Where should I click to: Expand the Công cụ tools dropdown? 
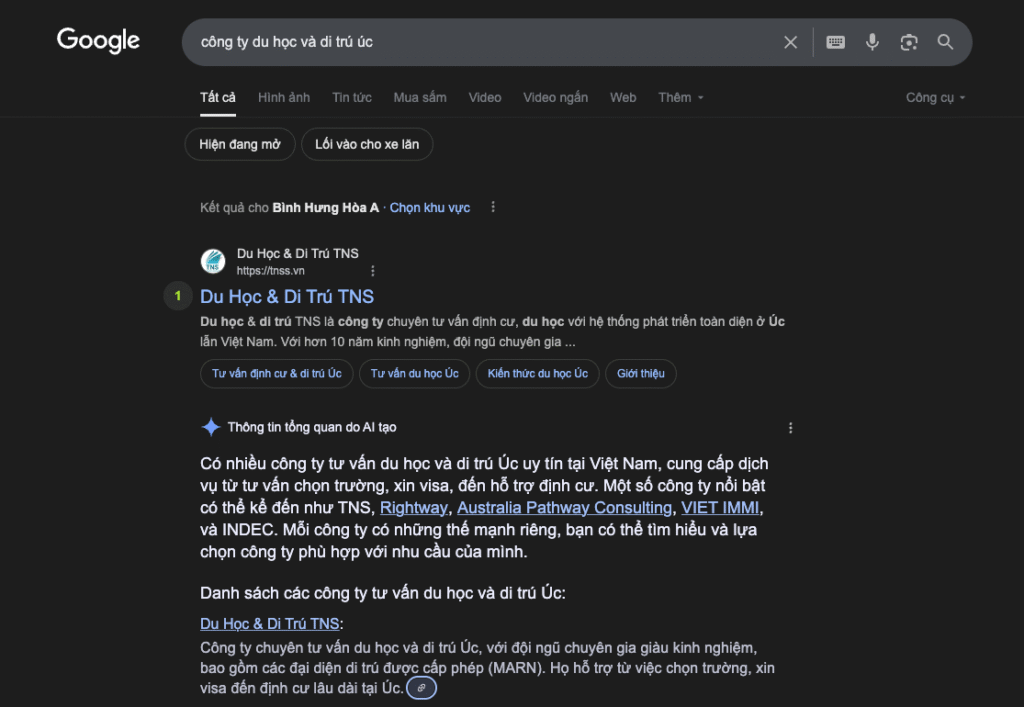pyautogui.click(x=935, y=98)
